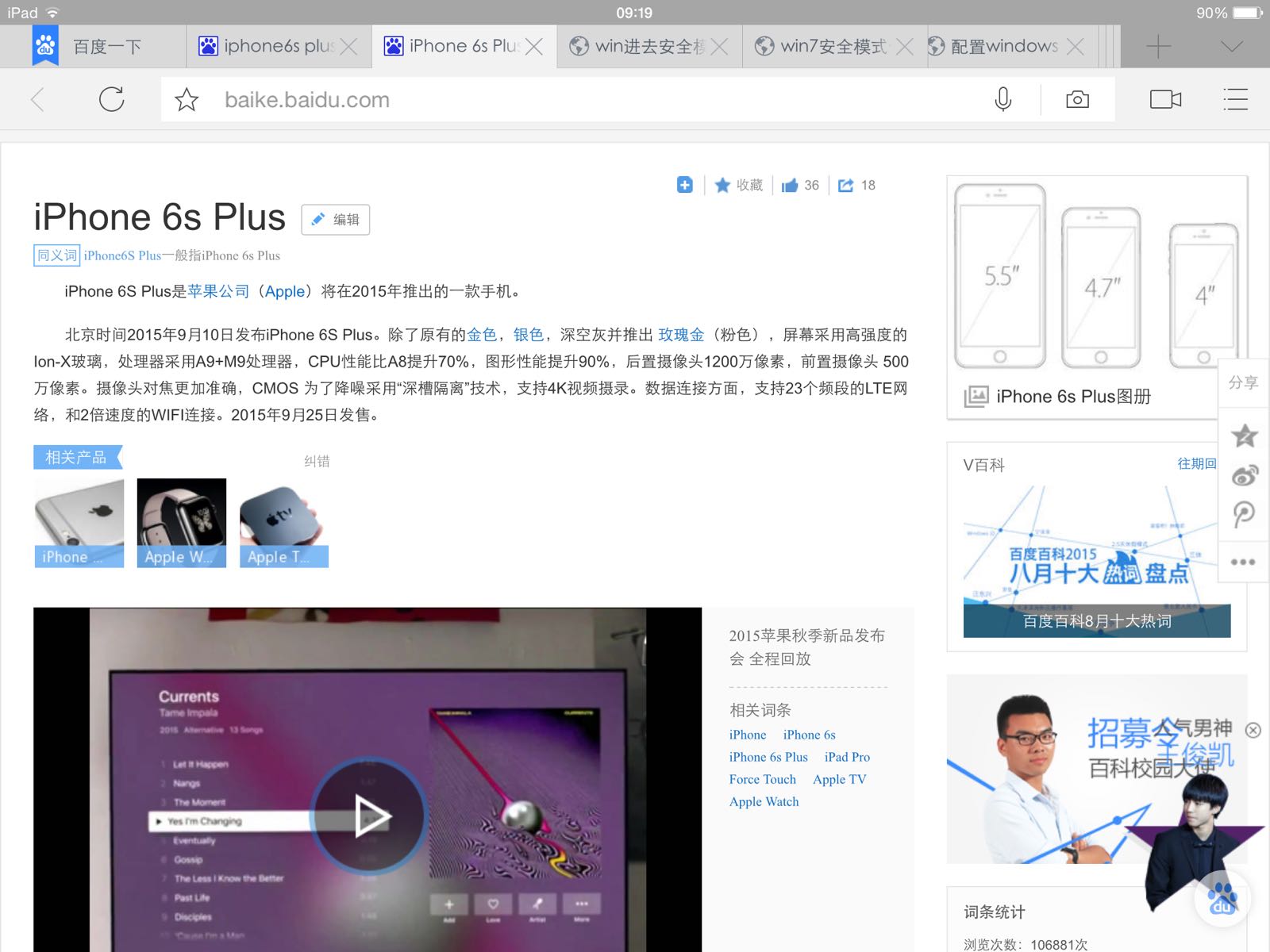The image size is (1270, 952).
Task: Open more share options ellipsis icon
Action: click(x=1243, y=562)
